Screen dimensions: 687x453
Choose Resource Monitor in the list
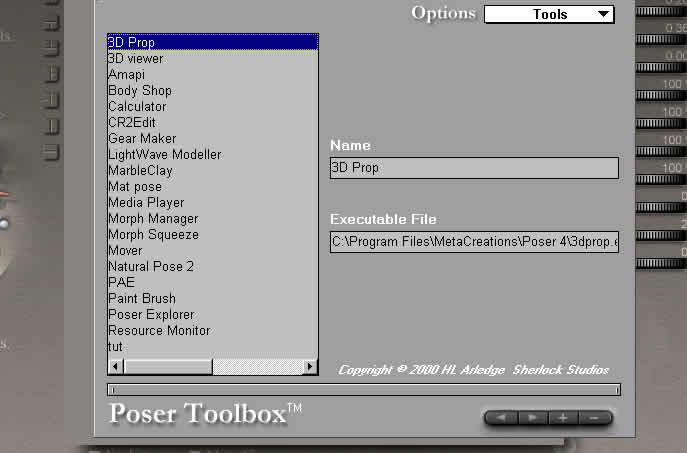pos(212,330)
